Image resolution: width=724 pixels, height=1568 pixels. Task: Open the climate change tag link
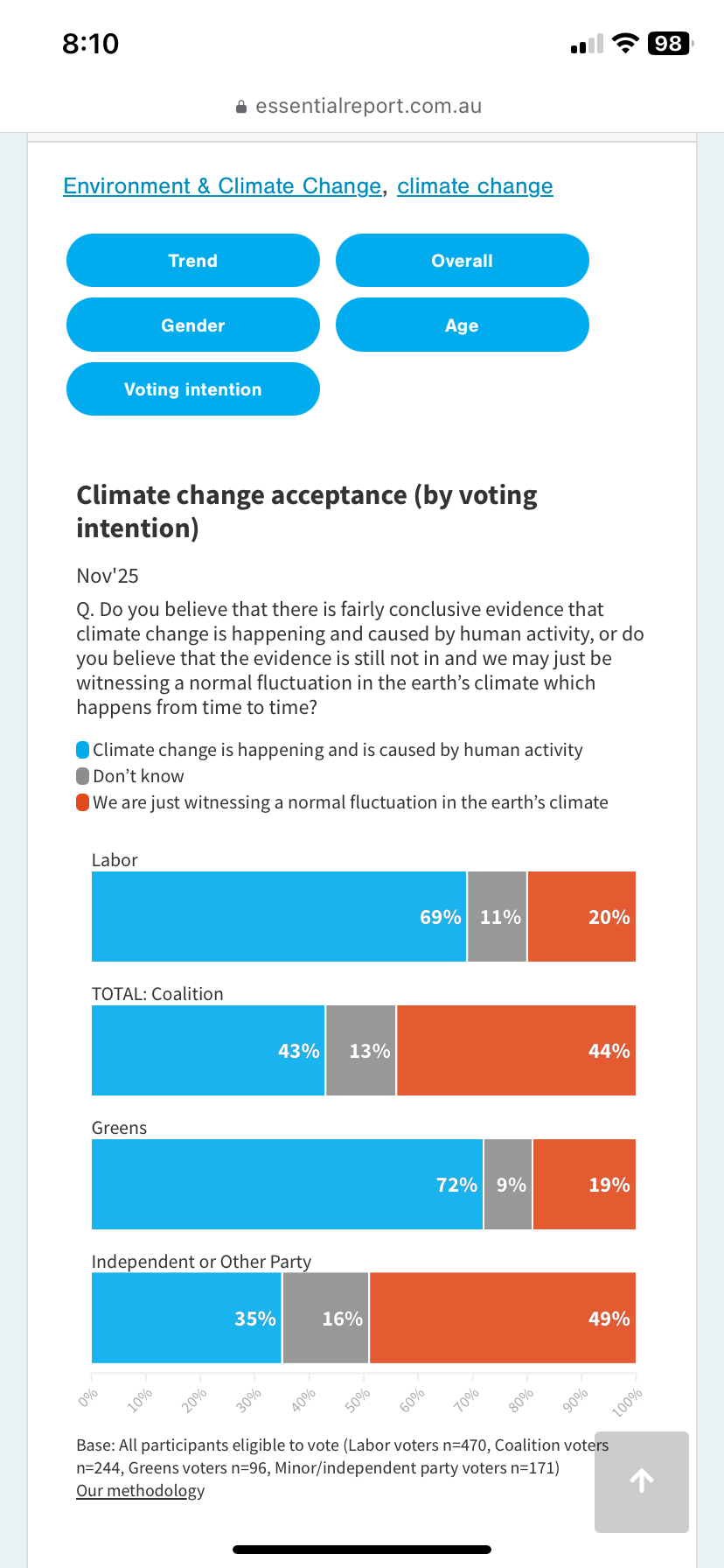[x=475, y=186]
